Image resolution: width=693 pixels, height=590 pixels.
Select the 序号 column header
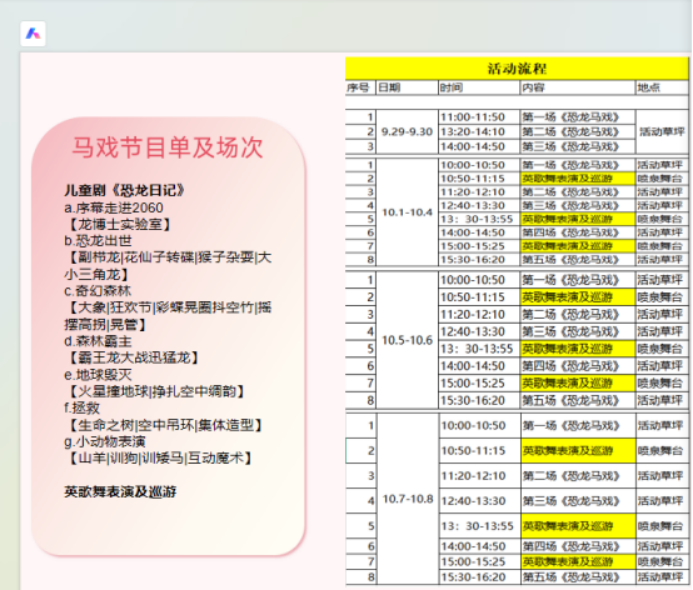coord(359,88)
